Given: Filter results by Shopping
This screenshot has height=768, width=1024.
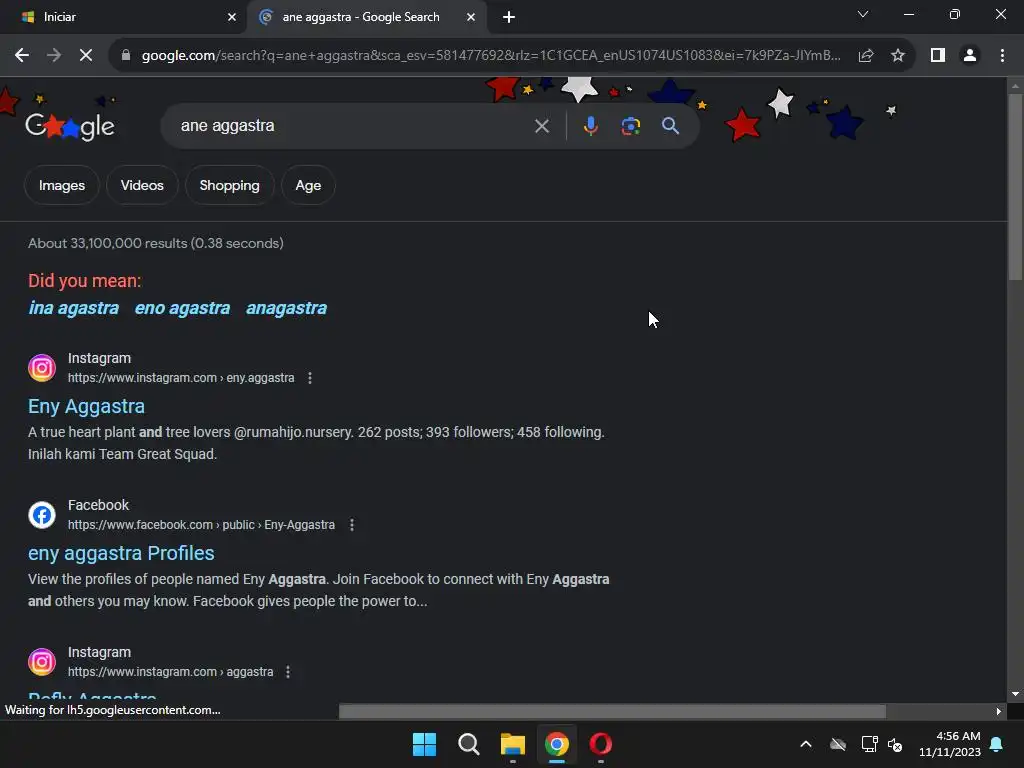Looking at the screenshot, I should (x=229, y=185).
